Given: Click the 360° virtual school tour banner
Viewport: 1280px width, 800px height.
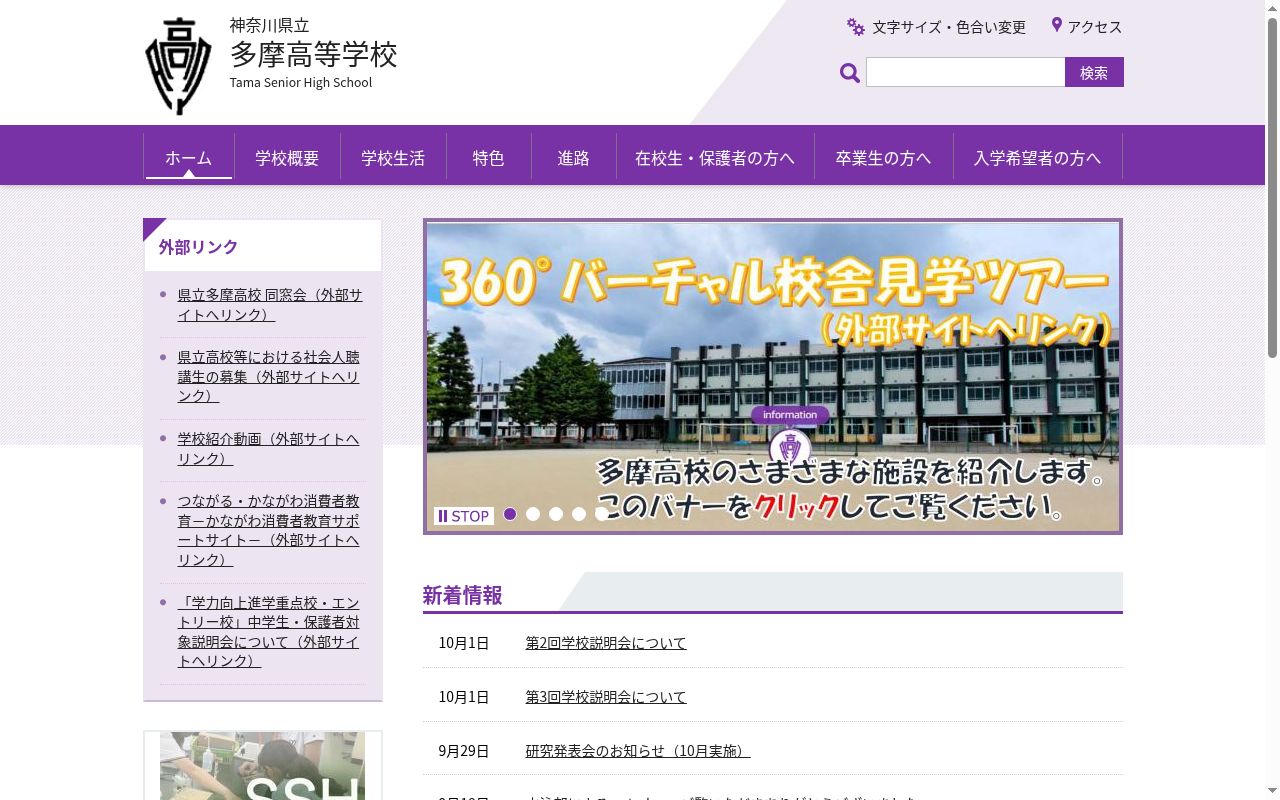Looking at the screenshot, I should (773, 376).
